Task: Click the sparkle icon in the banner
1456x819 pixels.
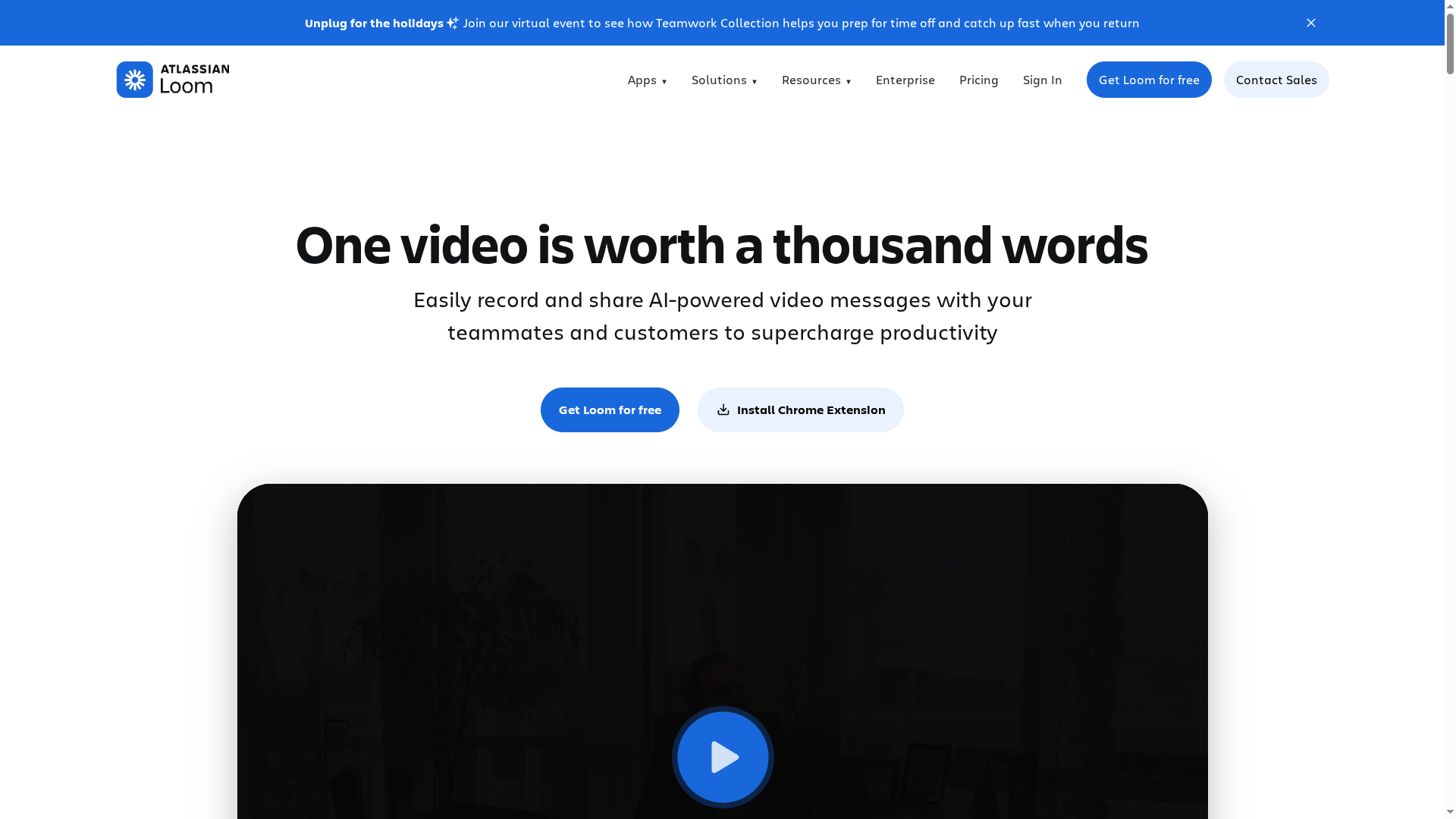Action: (x=453, y=23)
